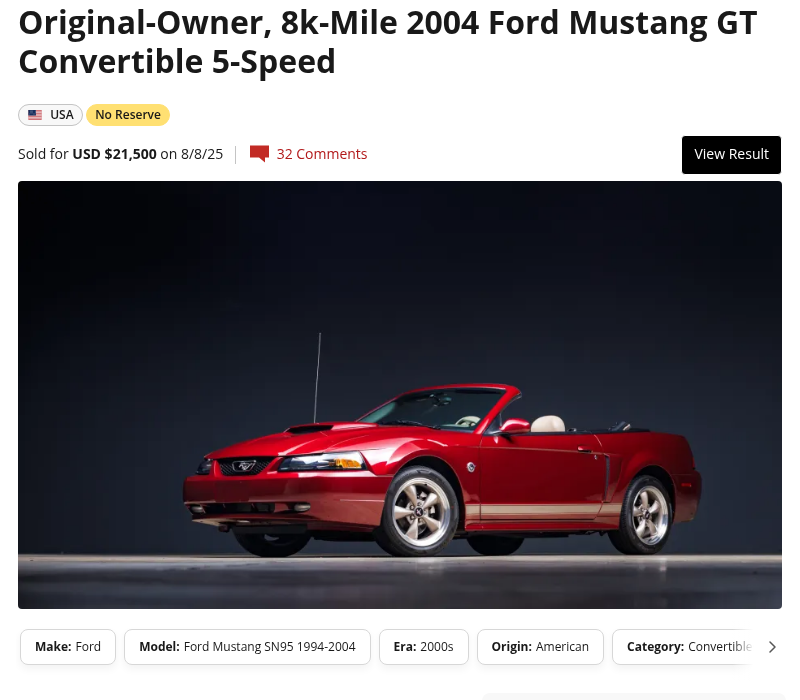Click the listing title heading
This screenshot has width=800, height=700.
click(x=388, y=42)
